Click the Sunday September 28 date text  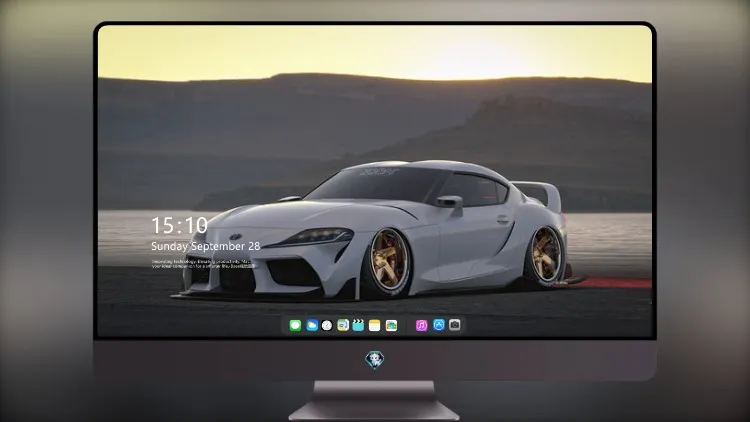(x=206, y=246)
